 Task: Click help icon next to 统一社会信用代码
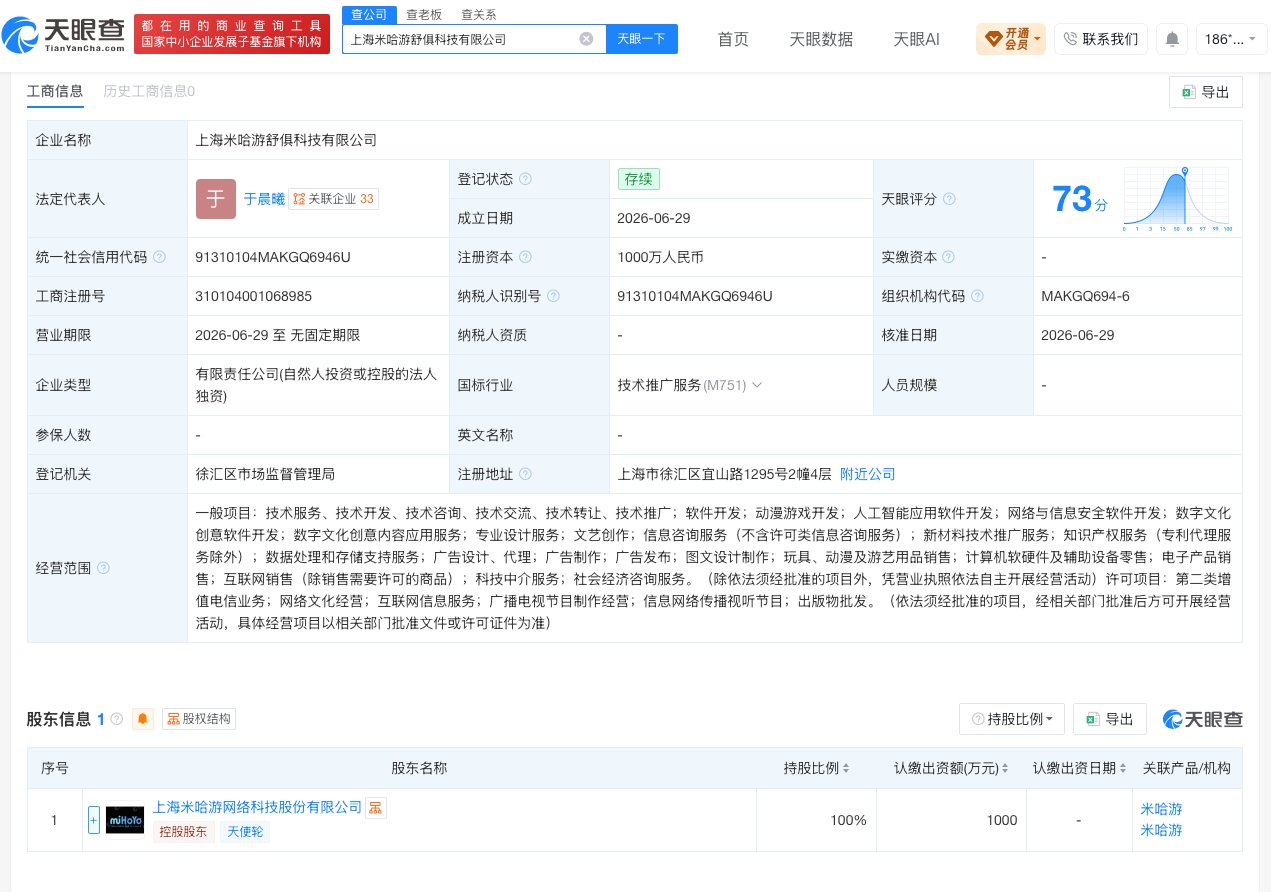(159, 257)
